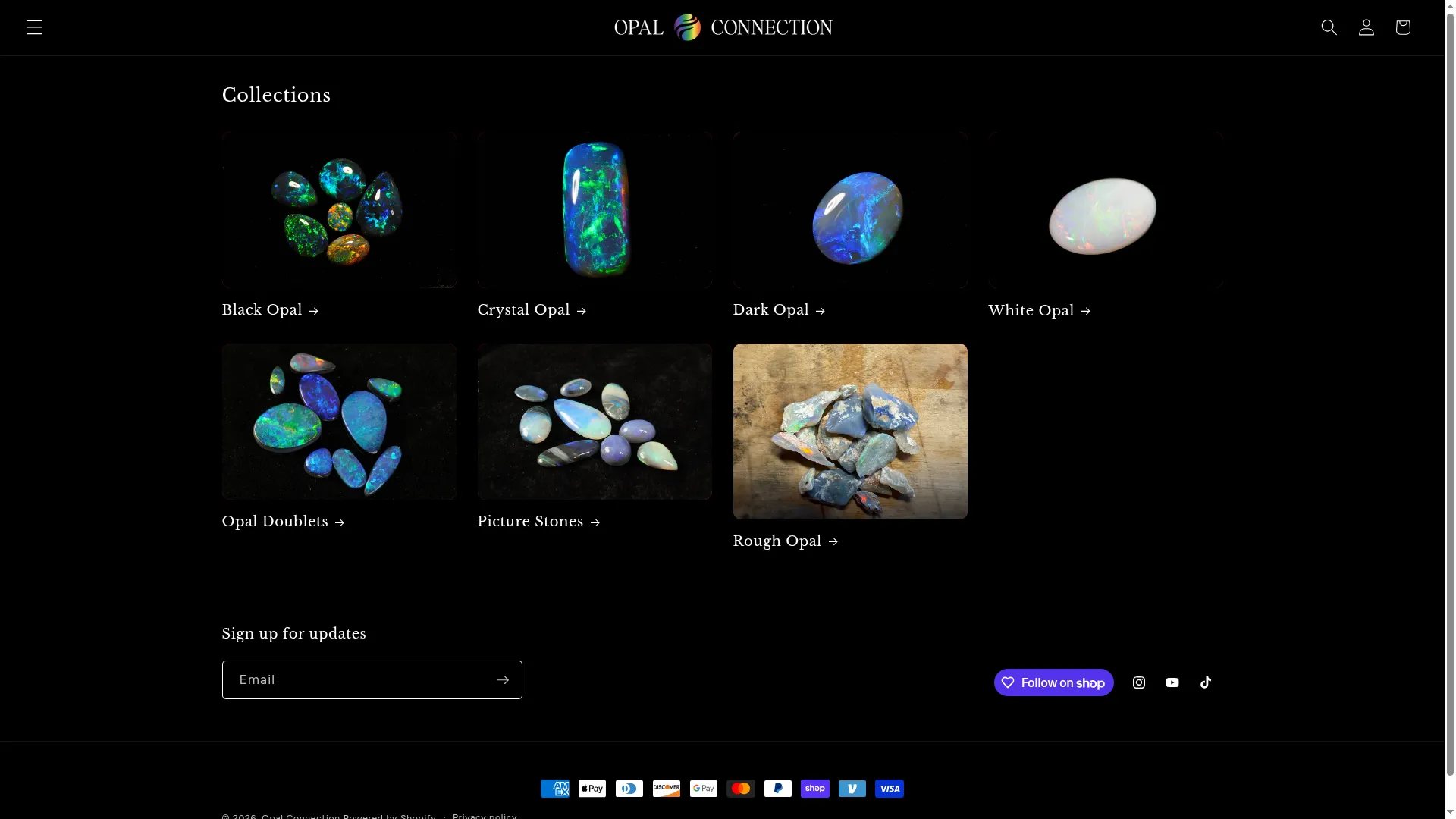
Task: Select the Opal Doublets thumbnail image
Action: (x=339, y=422)
